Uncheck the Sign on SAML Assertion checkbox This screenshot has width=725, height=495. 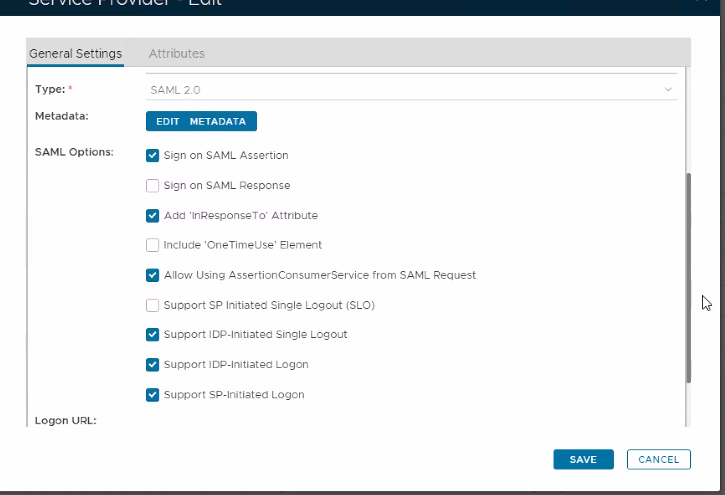[153, 156]
